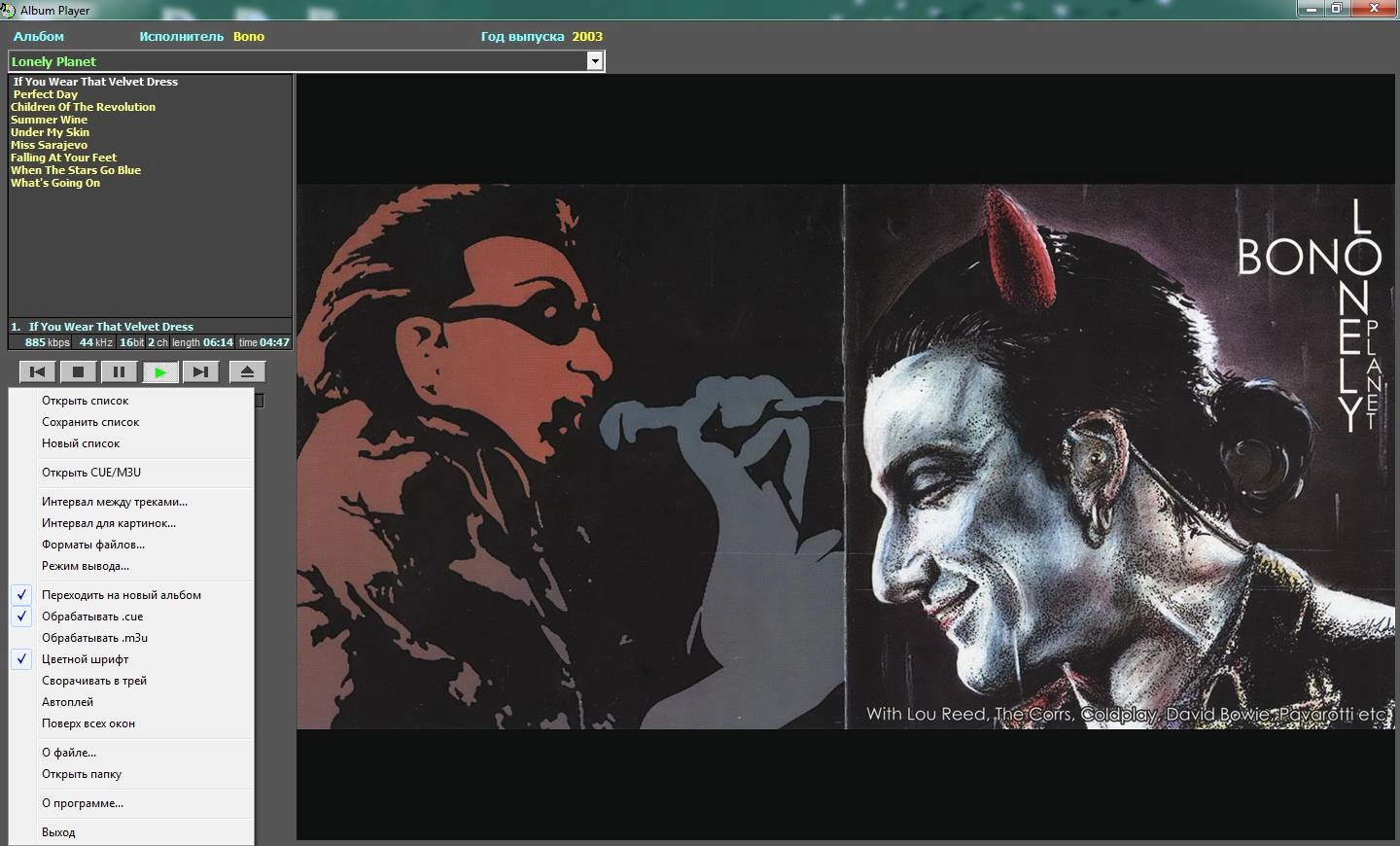Enable Обрабатывать .m3u option

(131, 638)
